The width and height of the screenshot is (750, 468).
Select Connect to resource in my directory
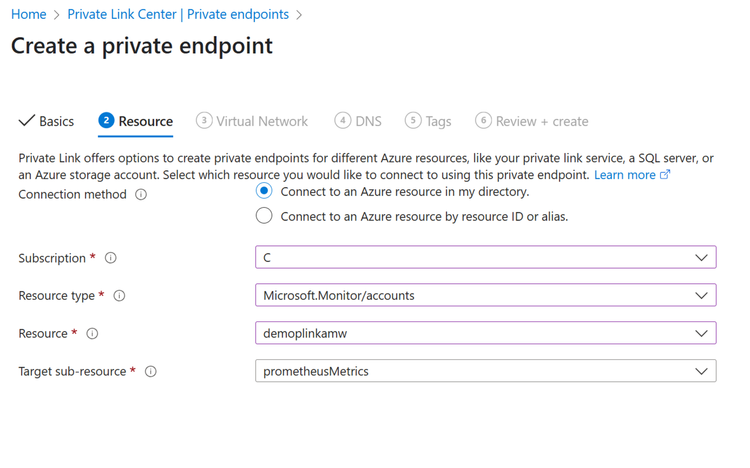pyautogui.click(x=264, y=191)
